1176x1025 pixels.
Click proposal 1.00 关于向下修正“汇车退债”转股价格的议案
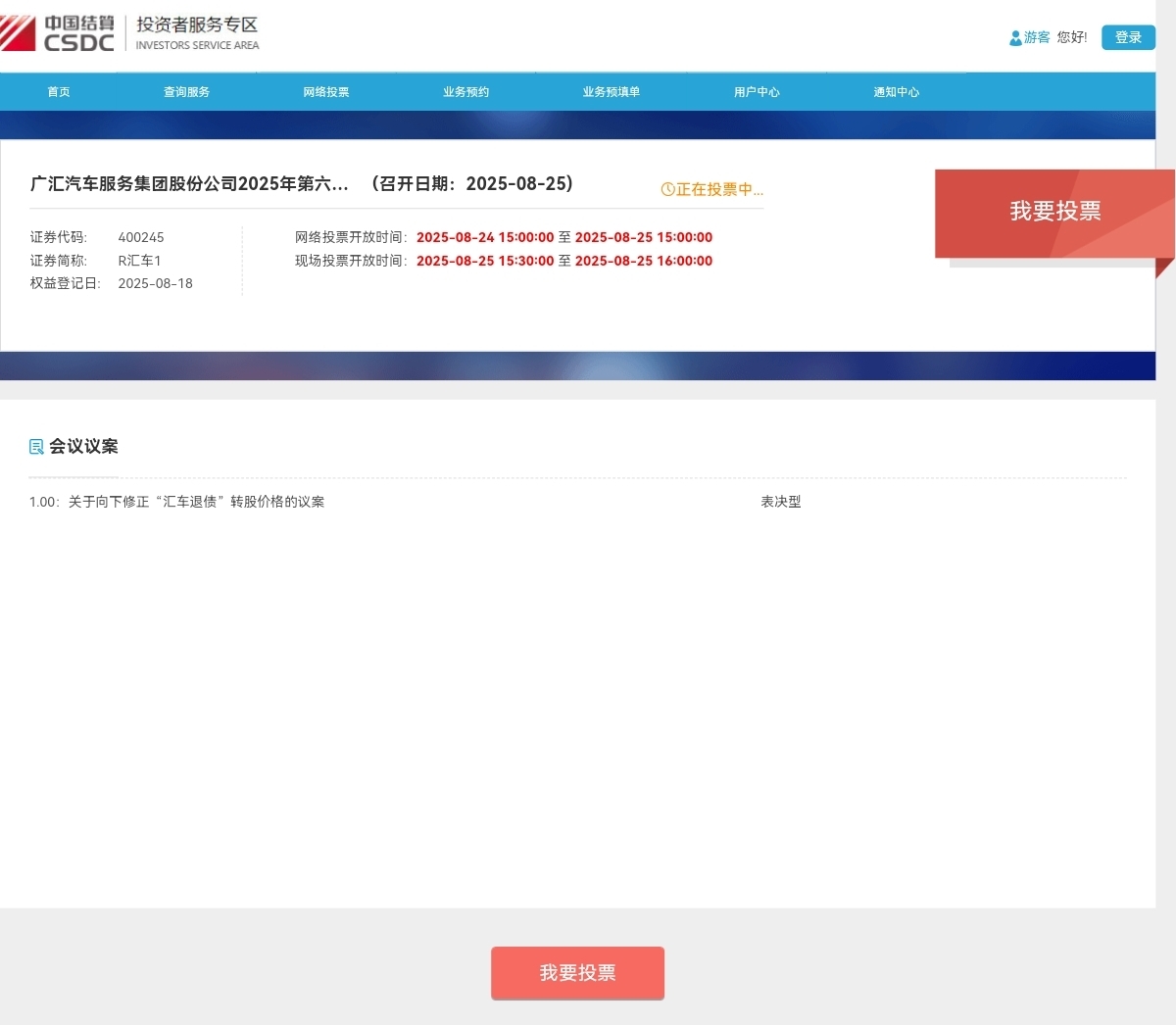pyautogui.click(x=176, y=502)
